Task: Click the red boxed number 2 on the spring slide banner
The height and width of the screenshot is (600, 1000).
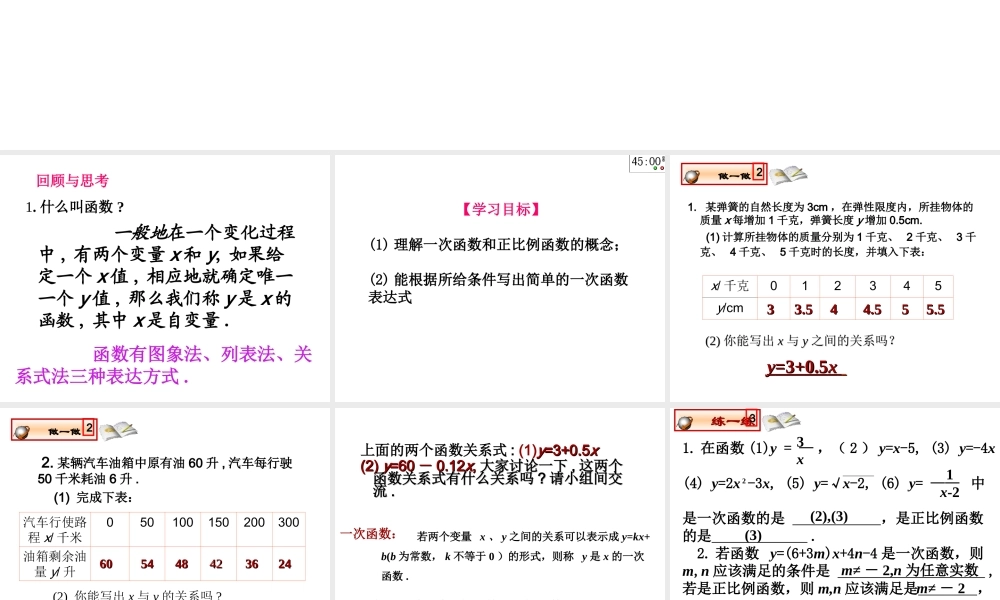Action: pos(759,172)
